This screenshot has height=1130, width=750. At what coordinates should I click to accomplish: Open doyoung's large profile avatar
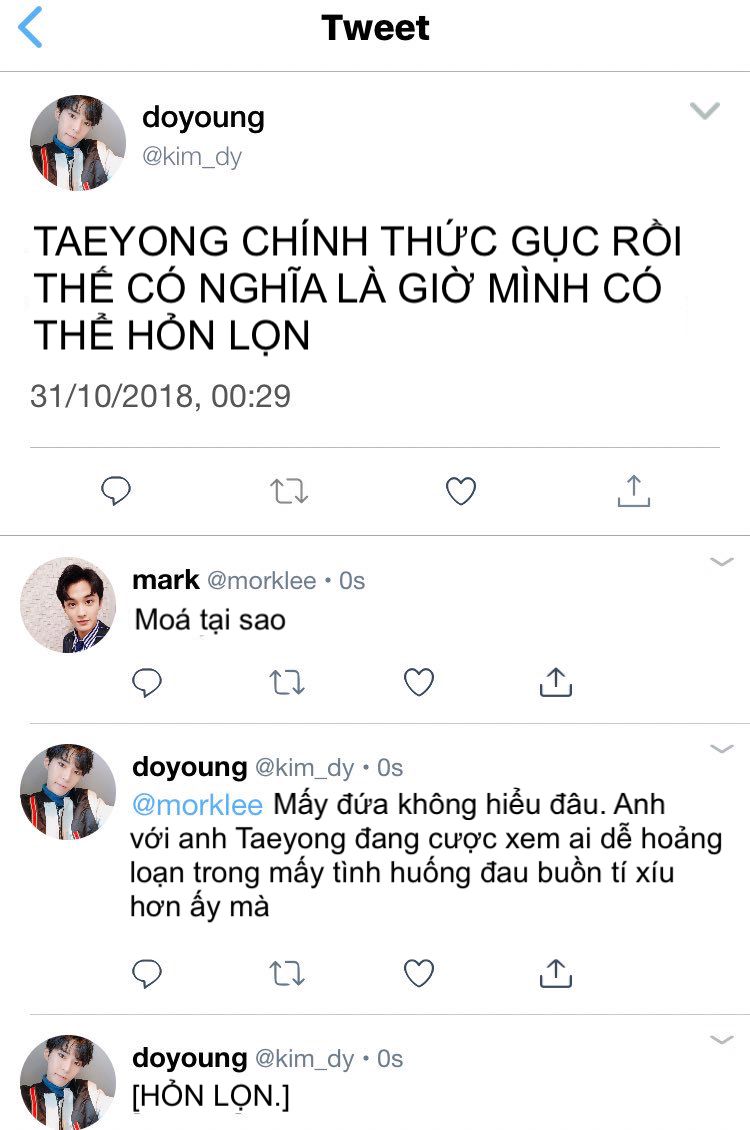click(x=78, y=143)
